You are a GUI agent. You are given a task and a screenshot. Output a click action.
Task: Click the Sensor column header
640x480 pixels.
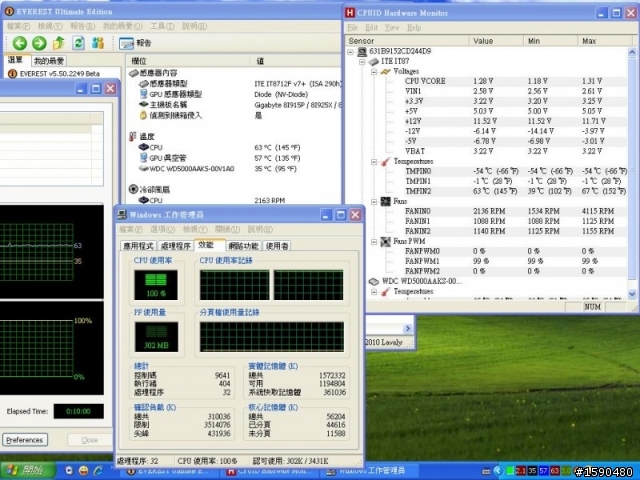coord(407,41)
